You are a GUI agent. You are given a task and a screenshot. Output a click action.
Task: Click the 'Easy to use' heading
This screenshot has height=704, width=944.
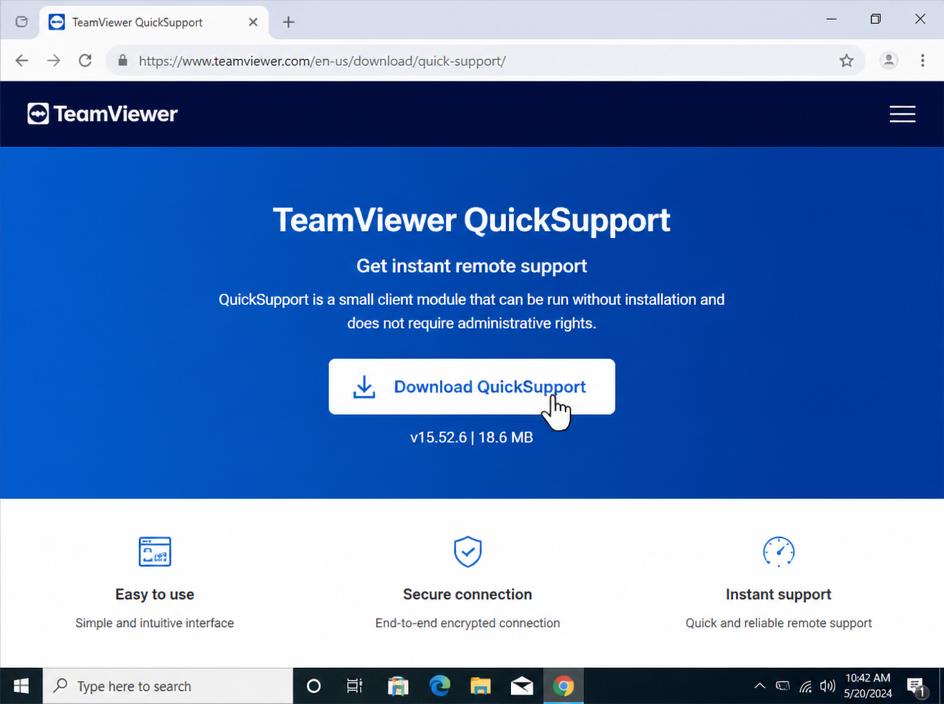(155, 594)
